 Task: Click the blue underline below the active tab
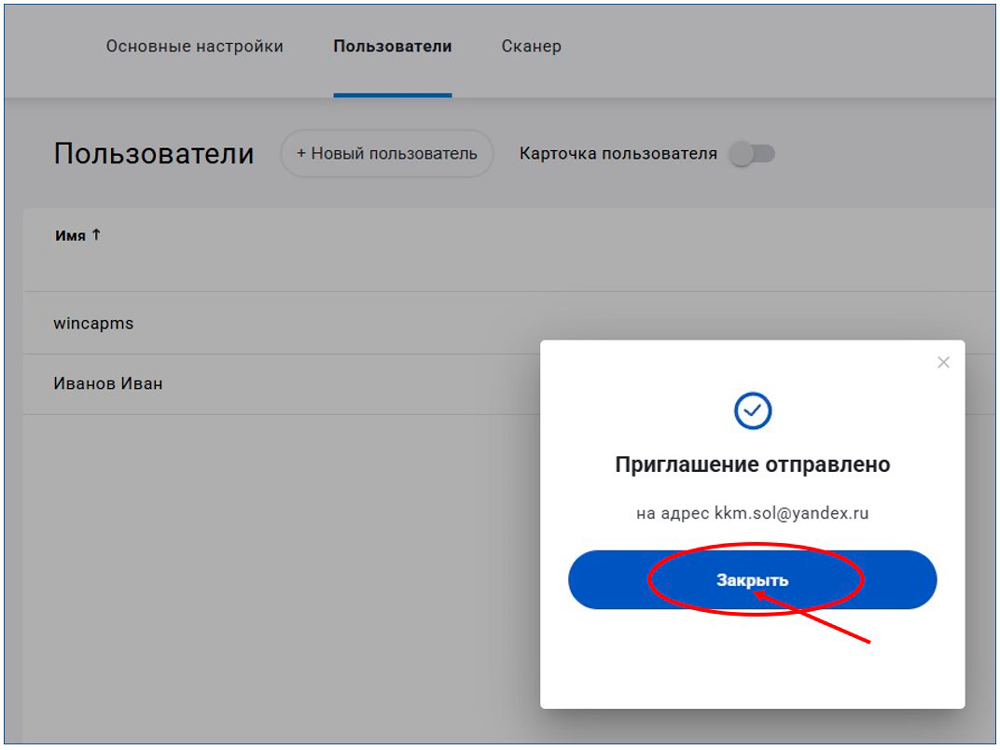click(392, 95)
